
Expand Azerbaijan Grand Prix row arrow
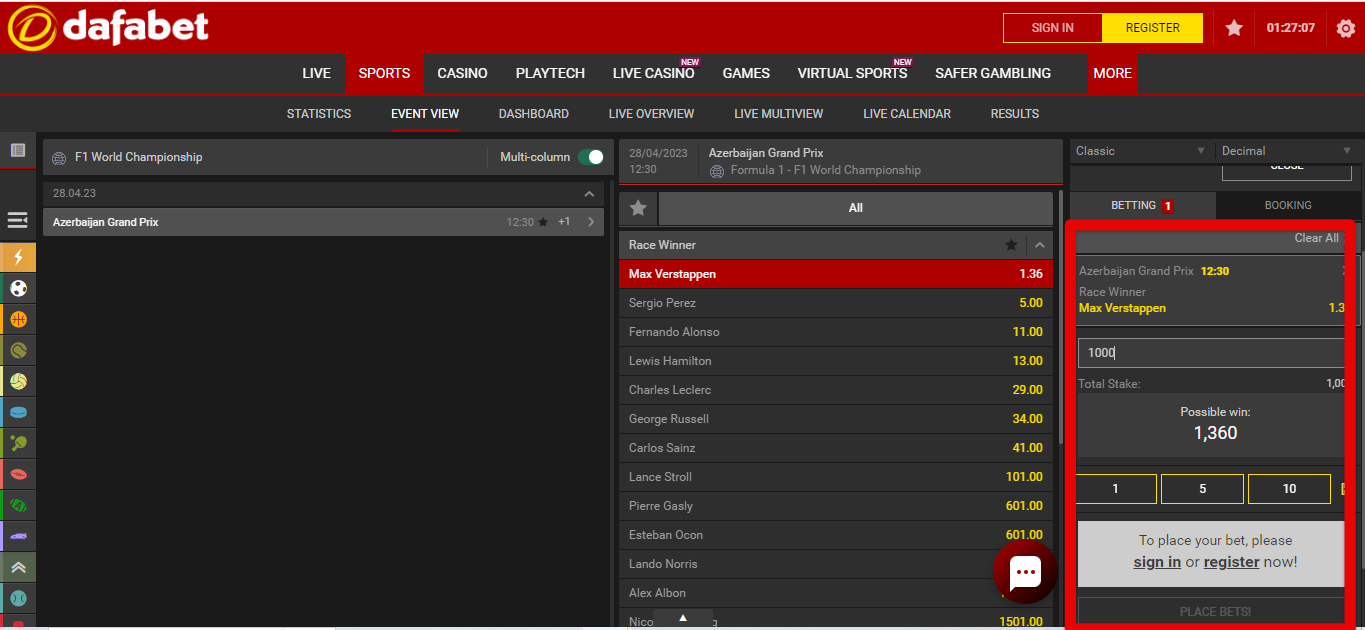click(591, 222)
